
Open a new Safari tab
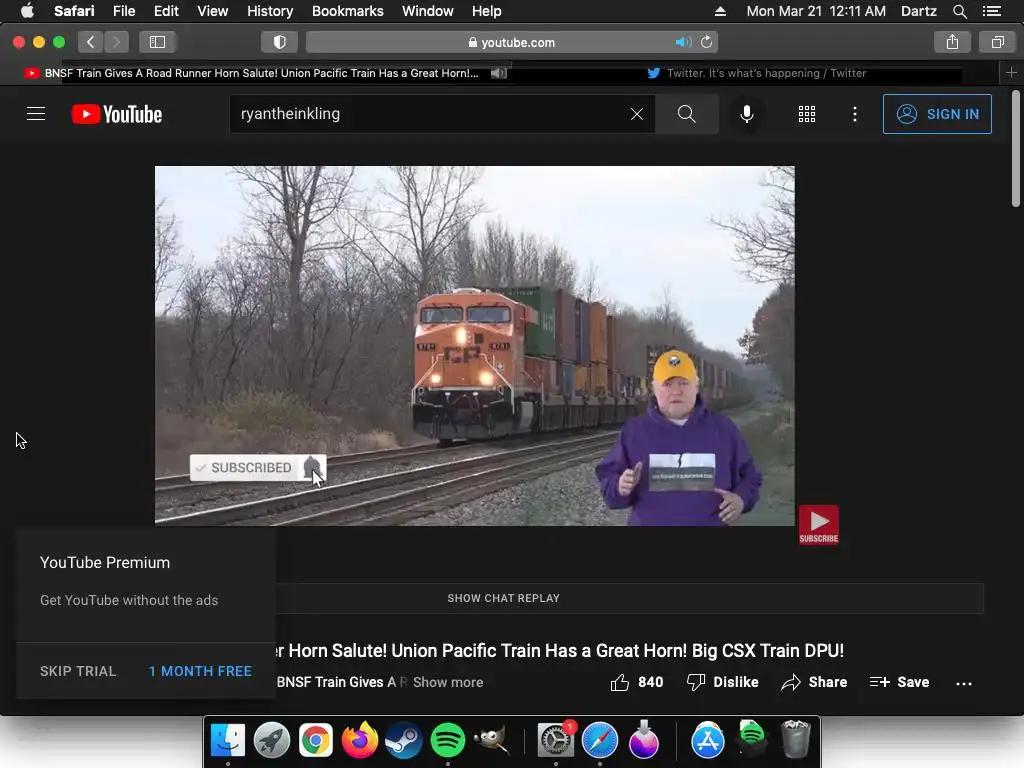(x=1011, y=73)
